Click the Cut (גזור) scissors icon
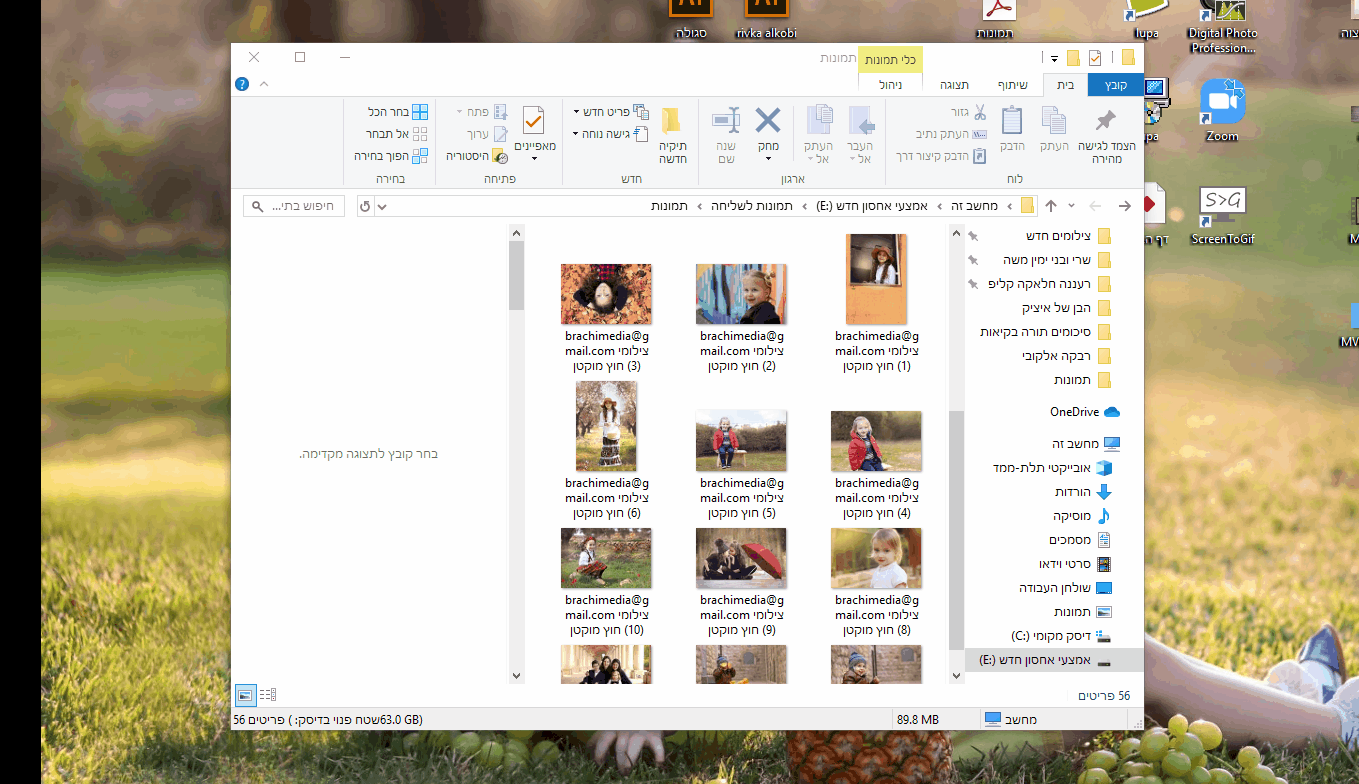Viewport: 1359px width, 784px height. point(979,112)
